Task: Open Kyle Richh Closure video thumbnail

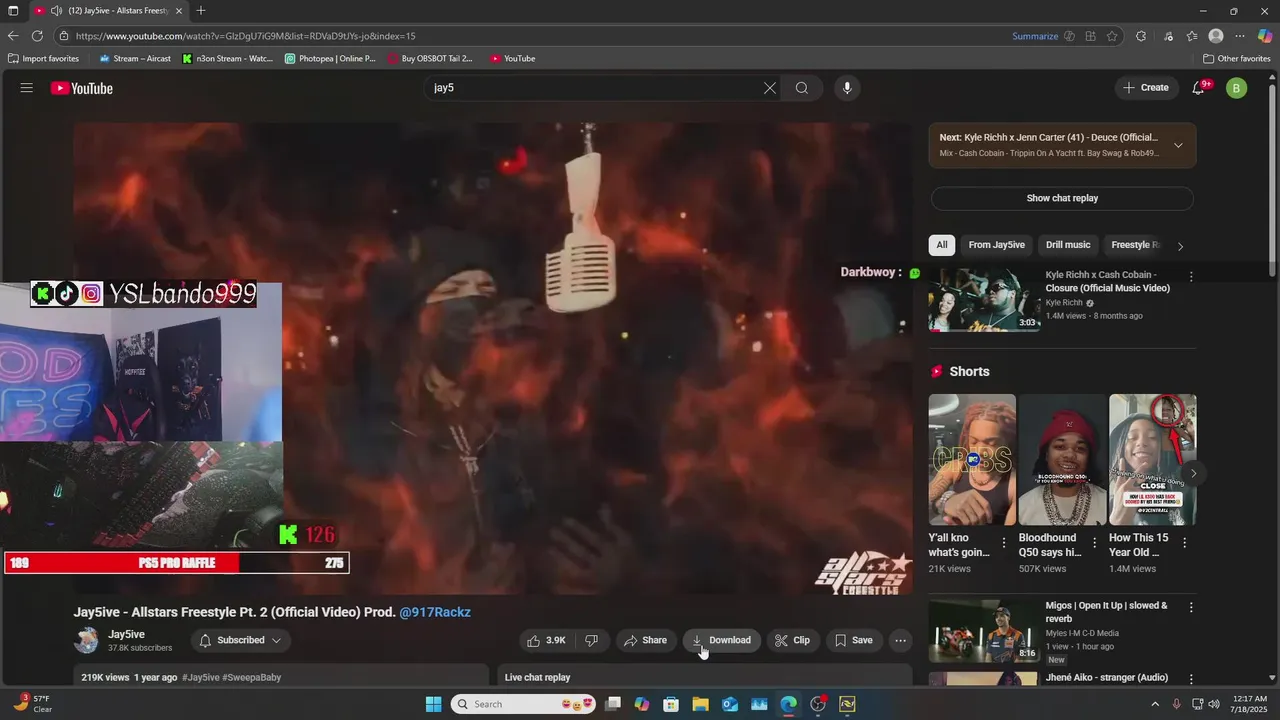Action: coord(984,300)
